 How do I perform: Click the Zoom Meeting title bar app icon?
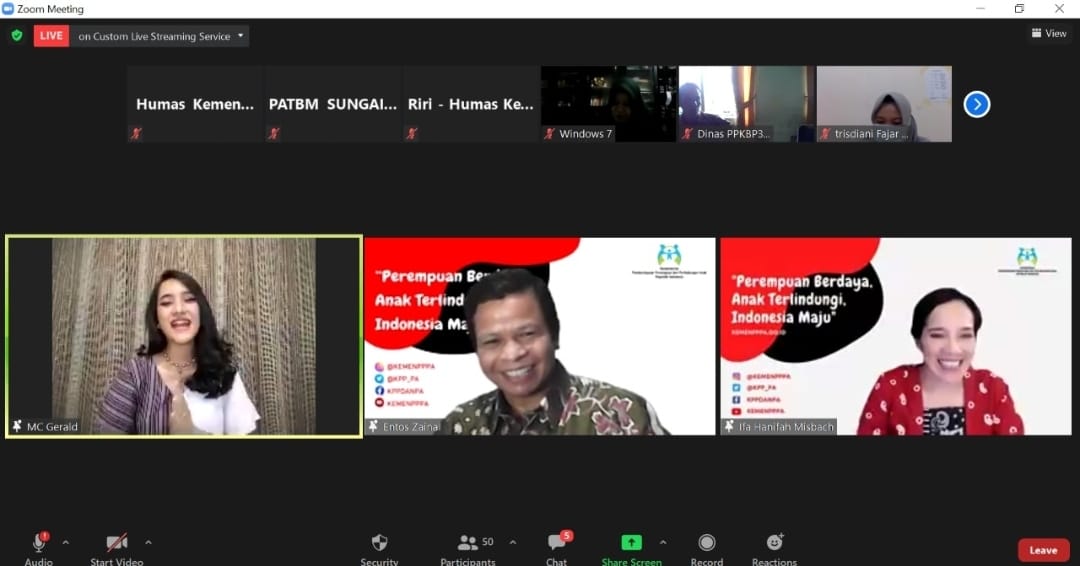click(x=8, y=8)
